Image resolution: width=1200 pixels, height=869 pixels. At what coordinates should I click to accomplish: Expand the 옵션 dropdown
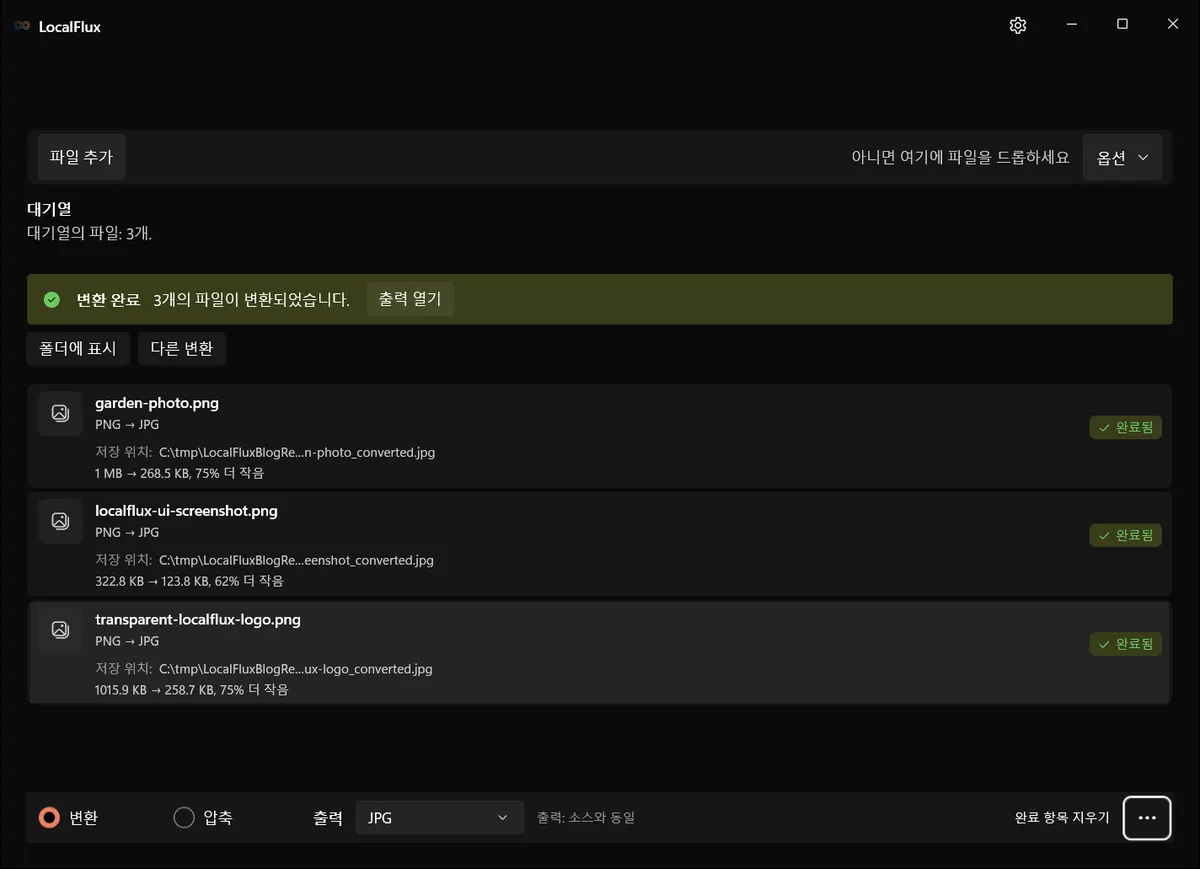(1122, 157)
